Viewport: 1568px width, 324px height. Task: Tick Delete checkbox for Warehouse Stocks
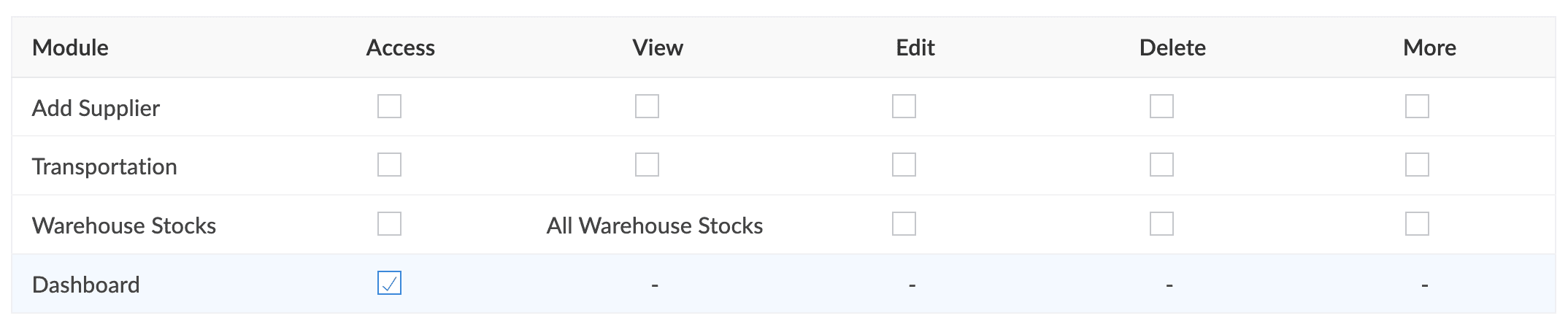[x=1161, y=224]
